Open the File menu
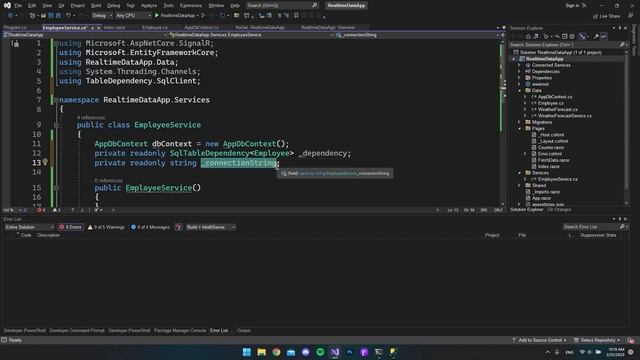Image resolution: width=640 pixels, height=360 pixels. pyautogui.click(x=18, y=6)
